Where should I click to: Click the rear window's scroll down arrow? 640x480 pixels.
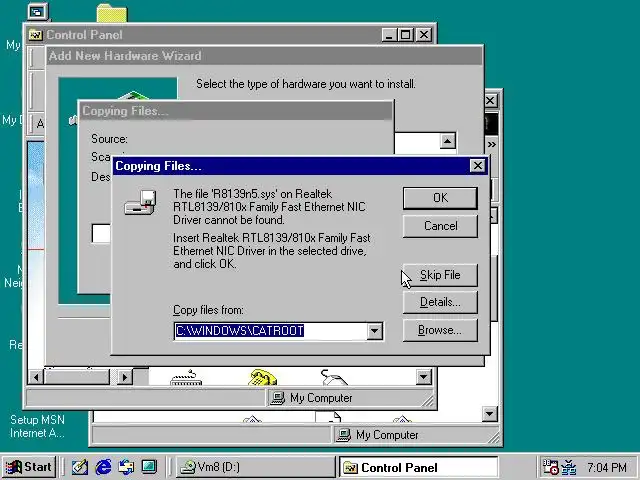(489, 414)
